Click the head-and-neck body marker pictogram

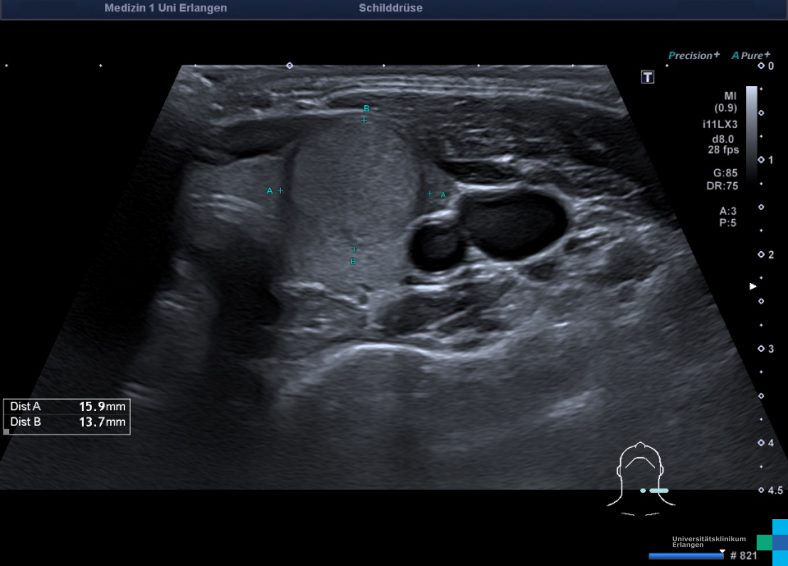(641, 478)
